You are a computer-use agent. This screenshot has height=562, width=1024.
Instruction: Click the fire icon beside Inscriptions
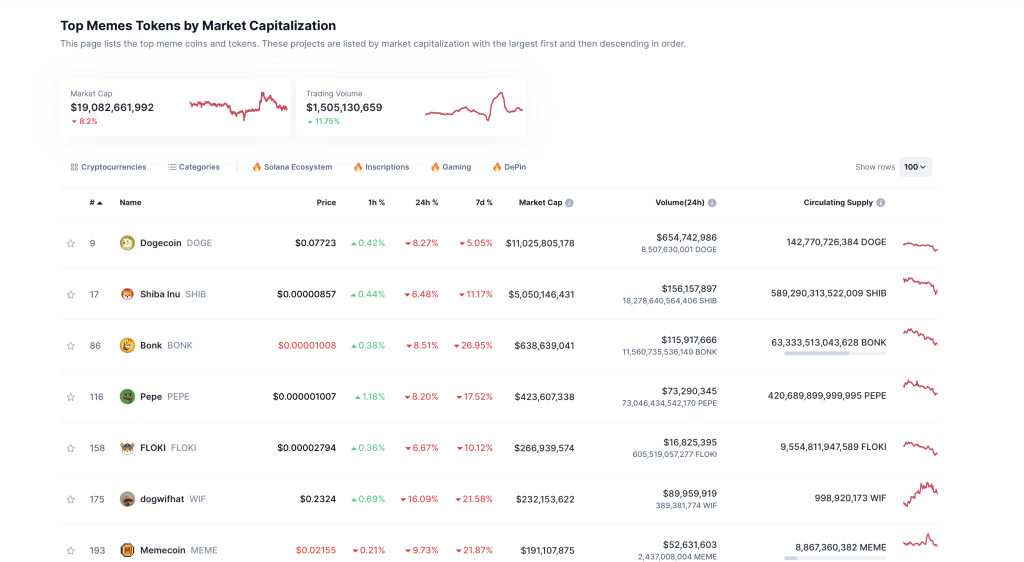(358, 167)
